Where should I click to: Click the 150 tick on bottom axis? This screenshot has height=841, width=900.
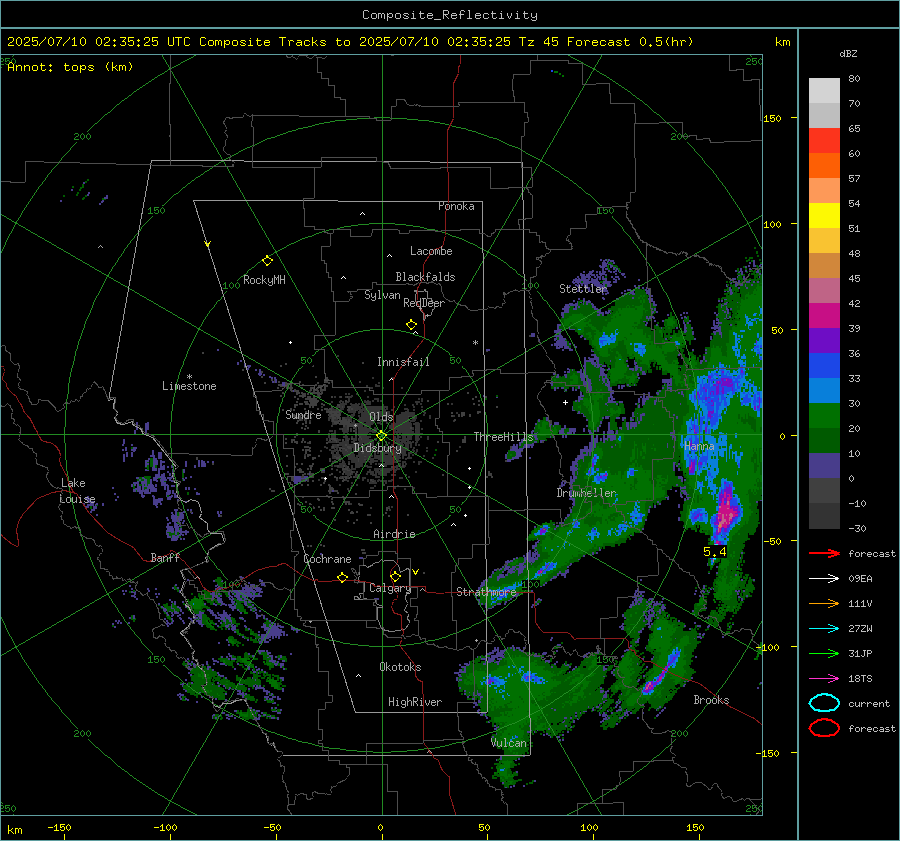click(695, 827)
